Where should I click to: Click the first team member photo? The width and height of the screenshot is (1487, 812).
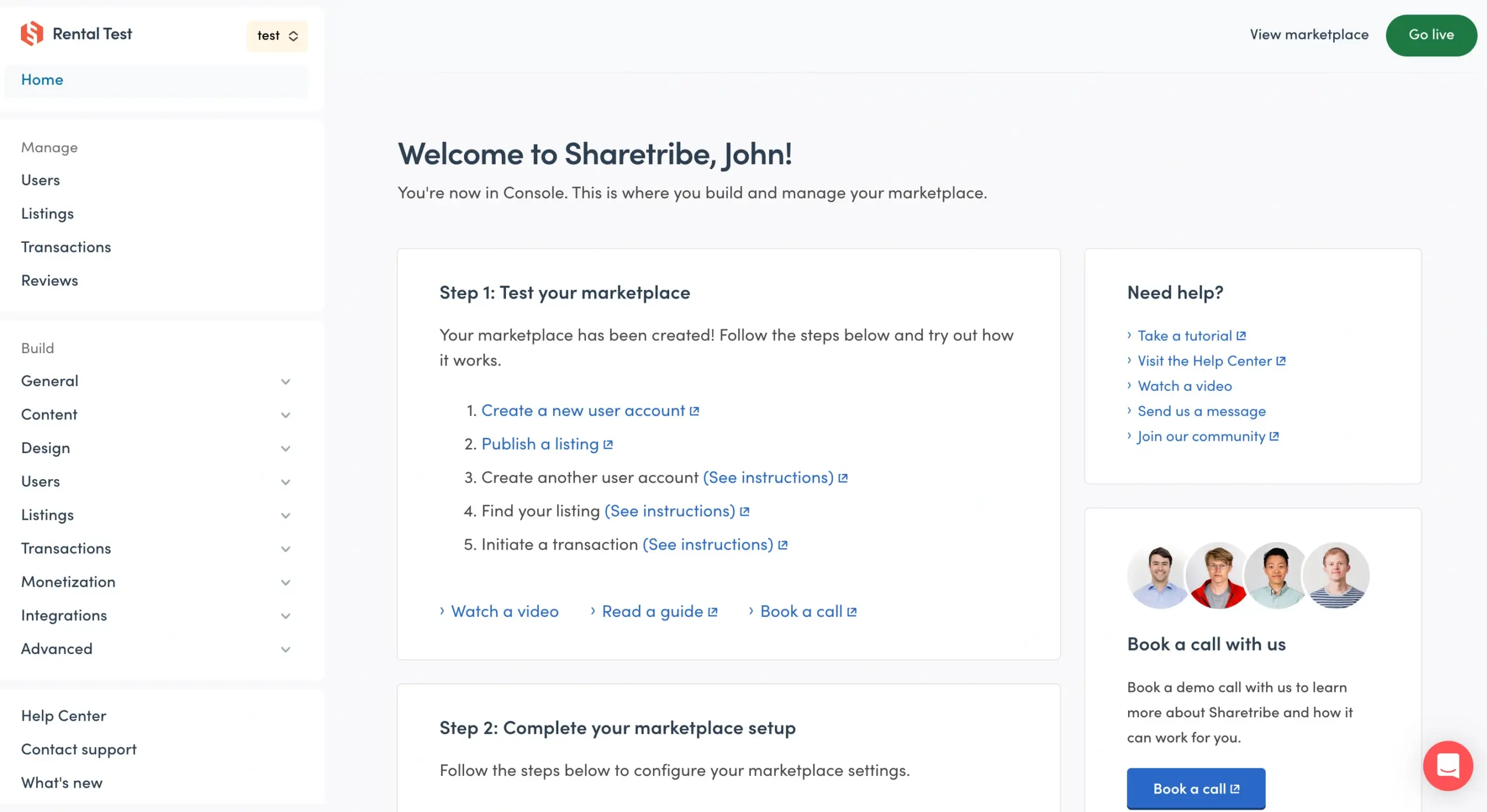[1158, 575]
